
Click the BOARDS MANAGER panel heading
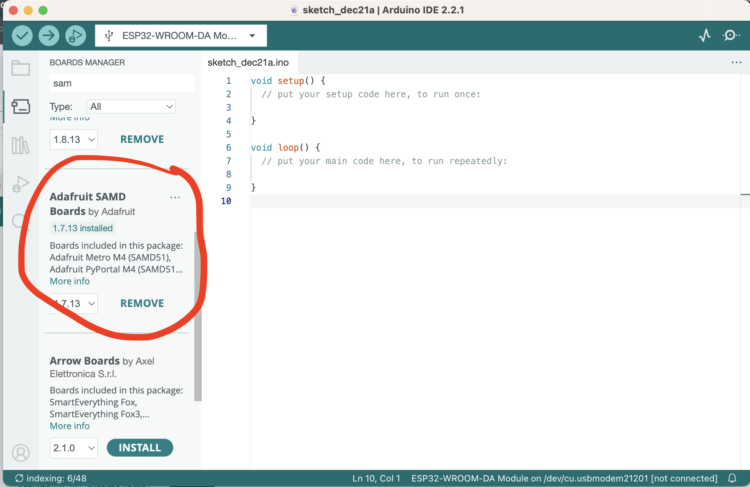point(87,63)
